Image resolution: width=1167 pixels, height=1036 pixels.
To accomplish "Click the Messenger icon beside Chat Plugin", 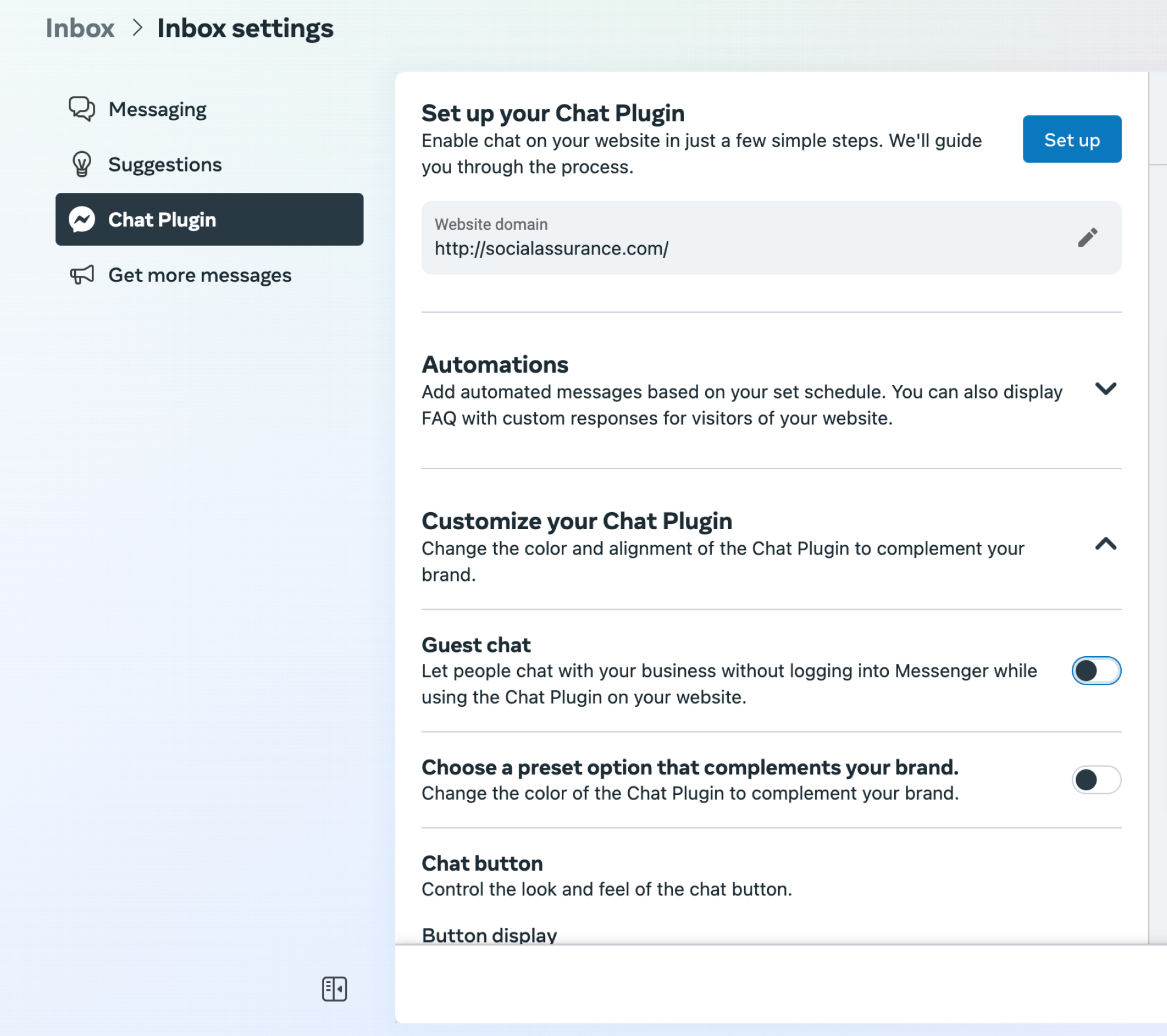I will pos(82,220).
